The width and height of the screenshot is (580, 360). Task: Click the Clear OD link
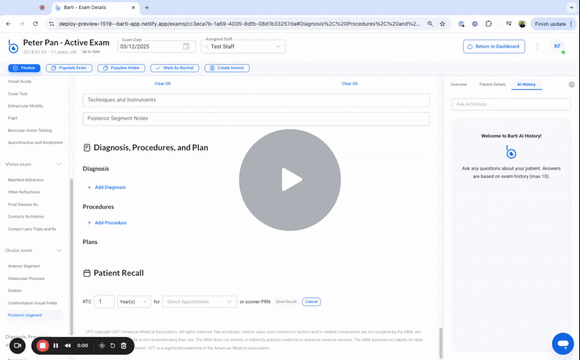pyautogui.click(x=163, y=84)
